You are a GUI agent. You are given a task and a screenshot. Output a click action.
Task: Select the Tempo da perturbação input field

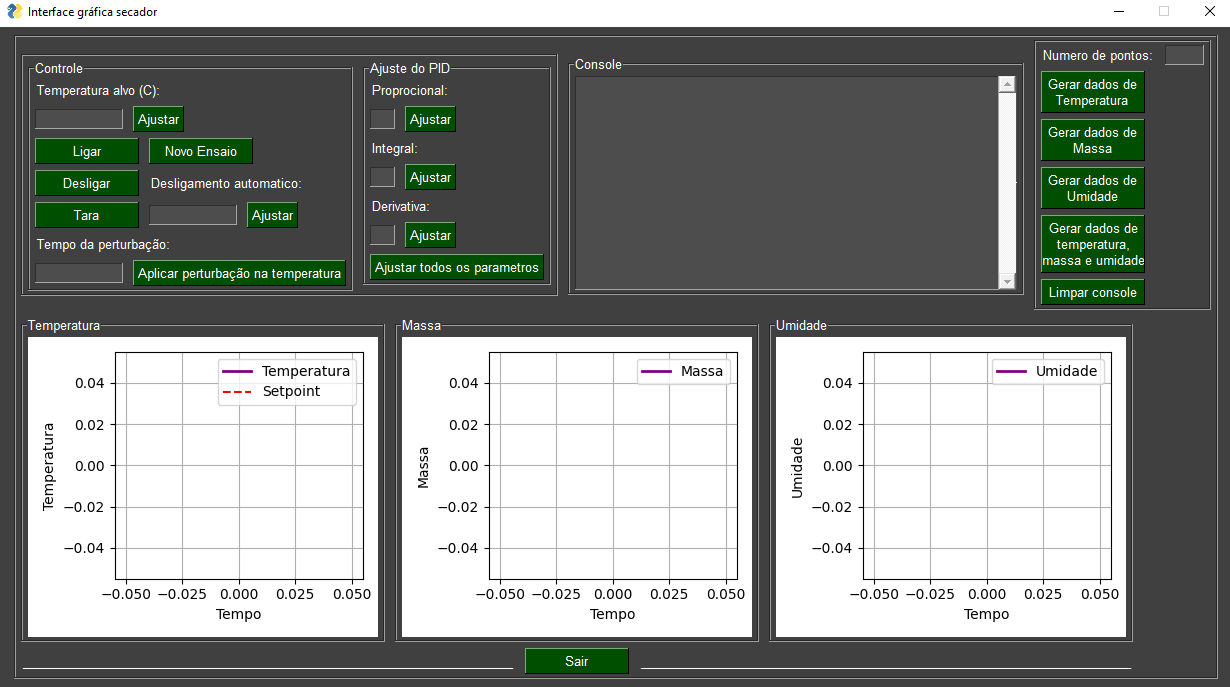[x=78, y=272]
